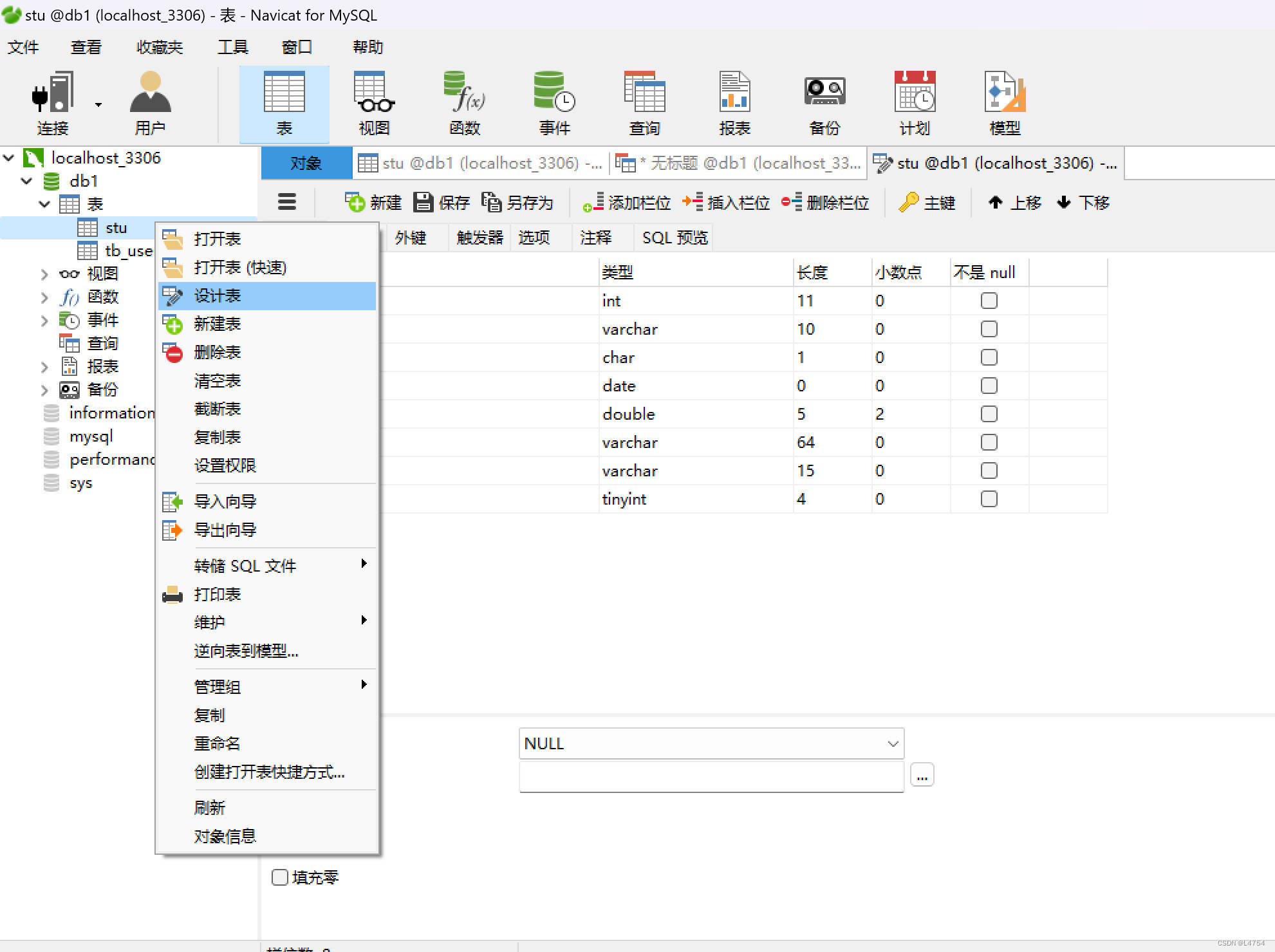Enable the 填充零 checkbox
The width and height of the screenshot is (1275, 952).
[x=280, y=877]
